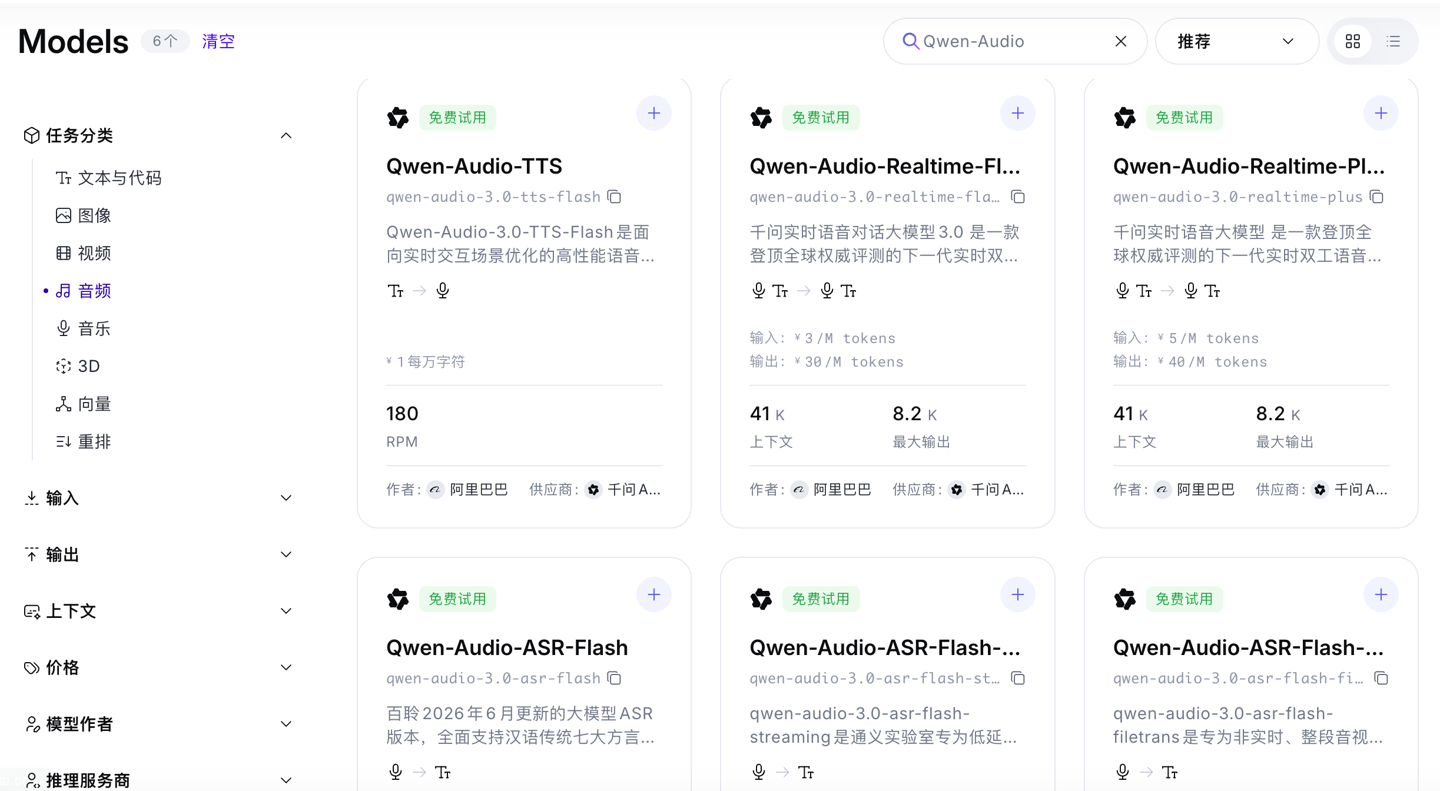
Task: Add Qwen-Audio-Realtime-Pl... with its plus button
Action: tap(1381, 113)
